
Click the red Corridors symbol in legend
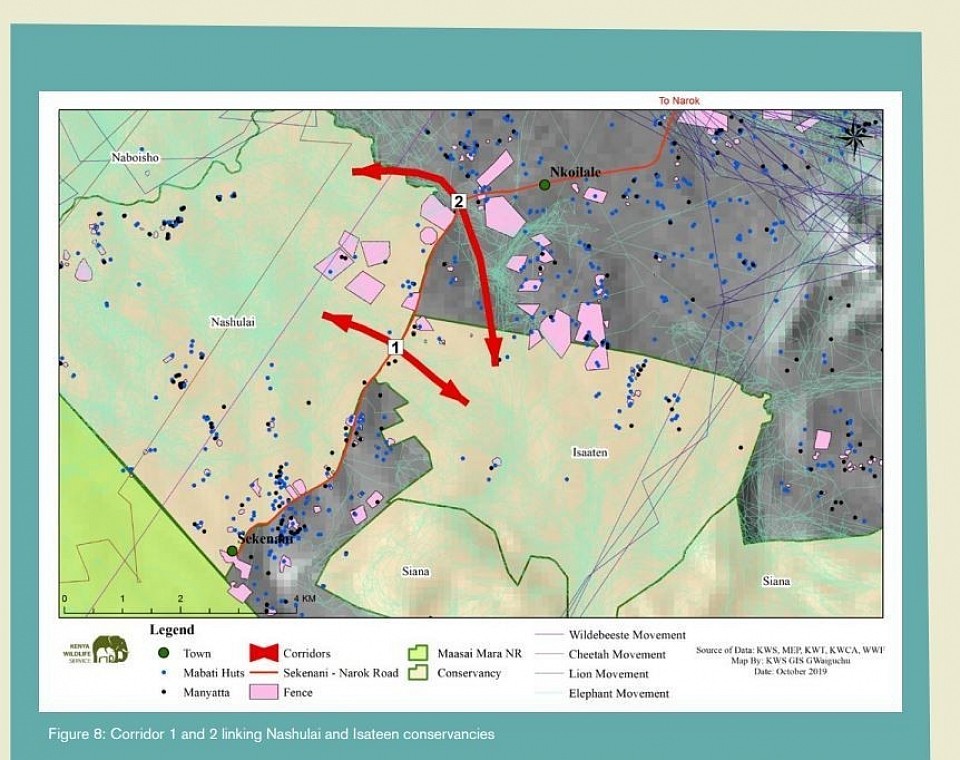pos(262,653)
